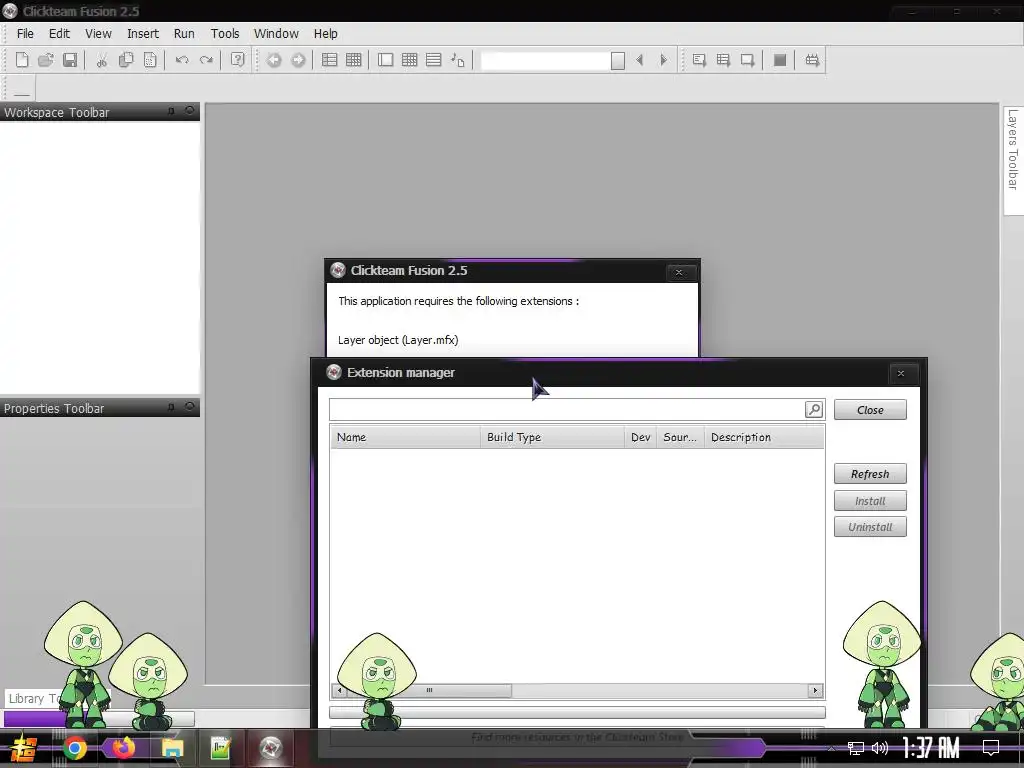Click the Event editor grid icon
This screenshot has height=768, width=1024.
pyautogui.click(x=409, y=60)
